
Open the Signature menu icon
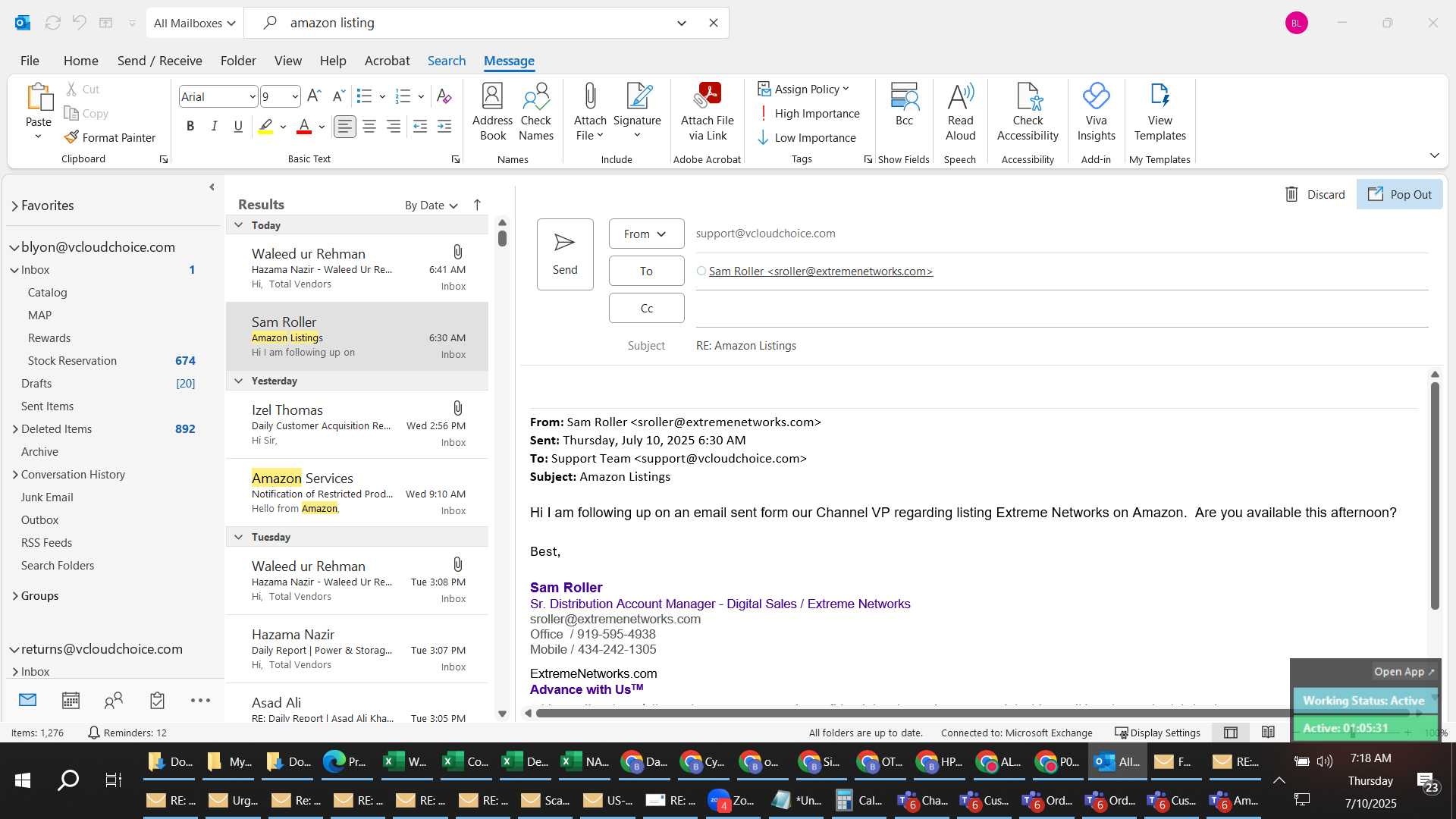point(637,112)
